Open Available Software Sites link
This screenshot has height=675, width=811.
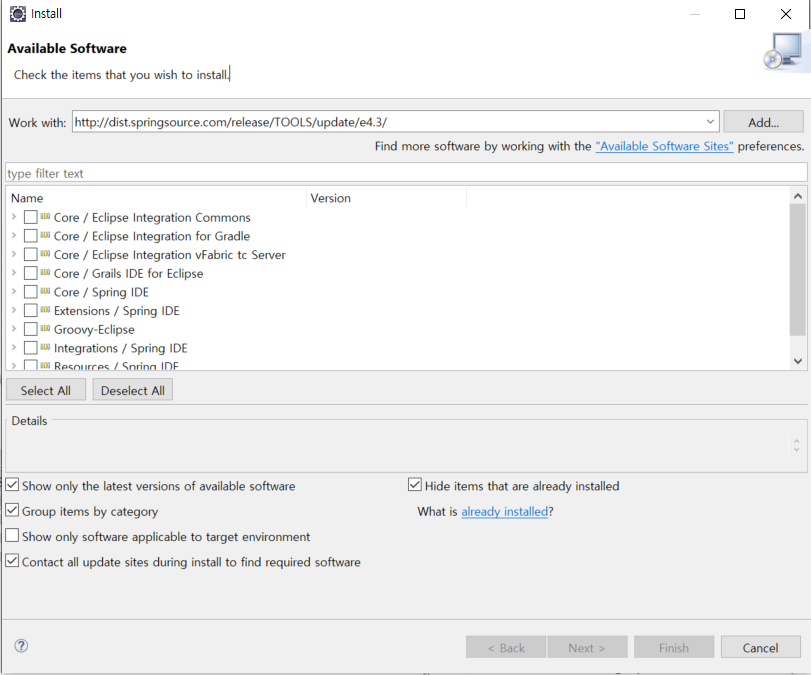point(664,146)
